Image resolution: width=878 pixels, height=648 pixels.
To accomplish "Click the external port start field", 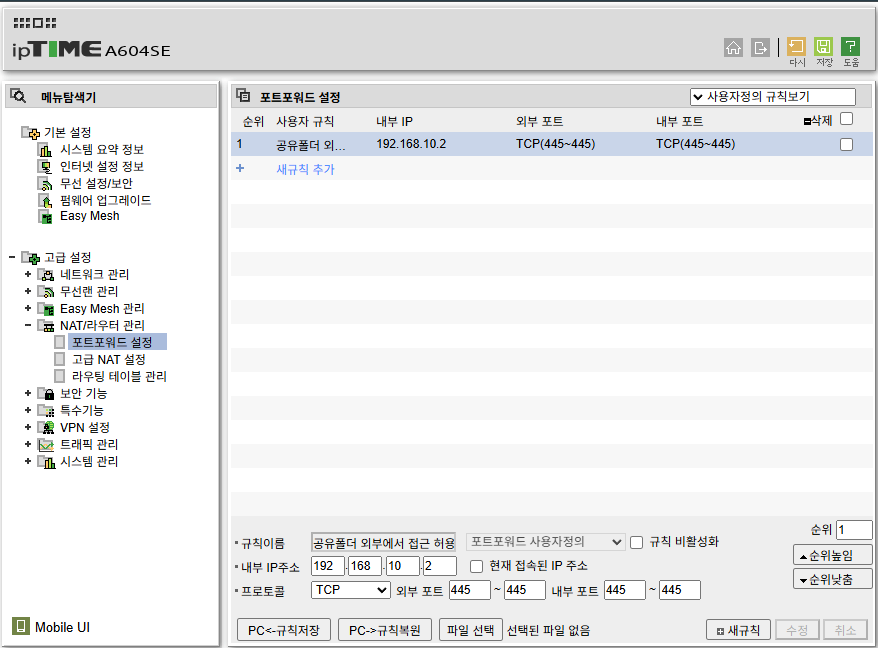I will (470, 590).
